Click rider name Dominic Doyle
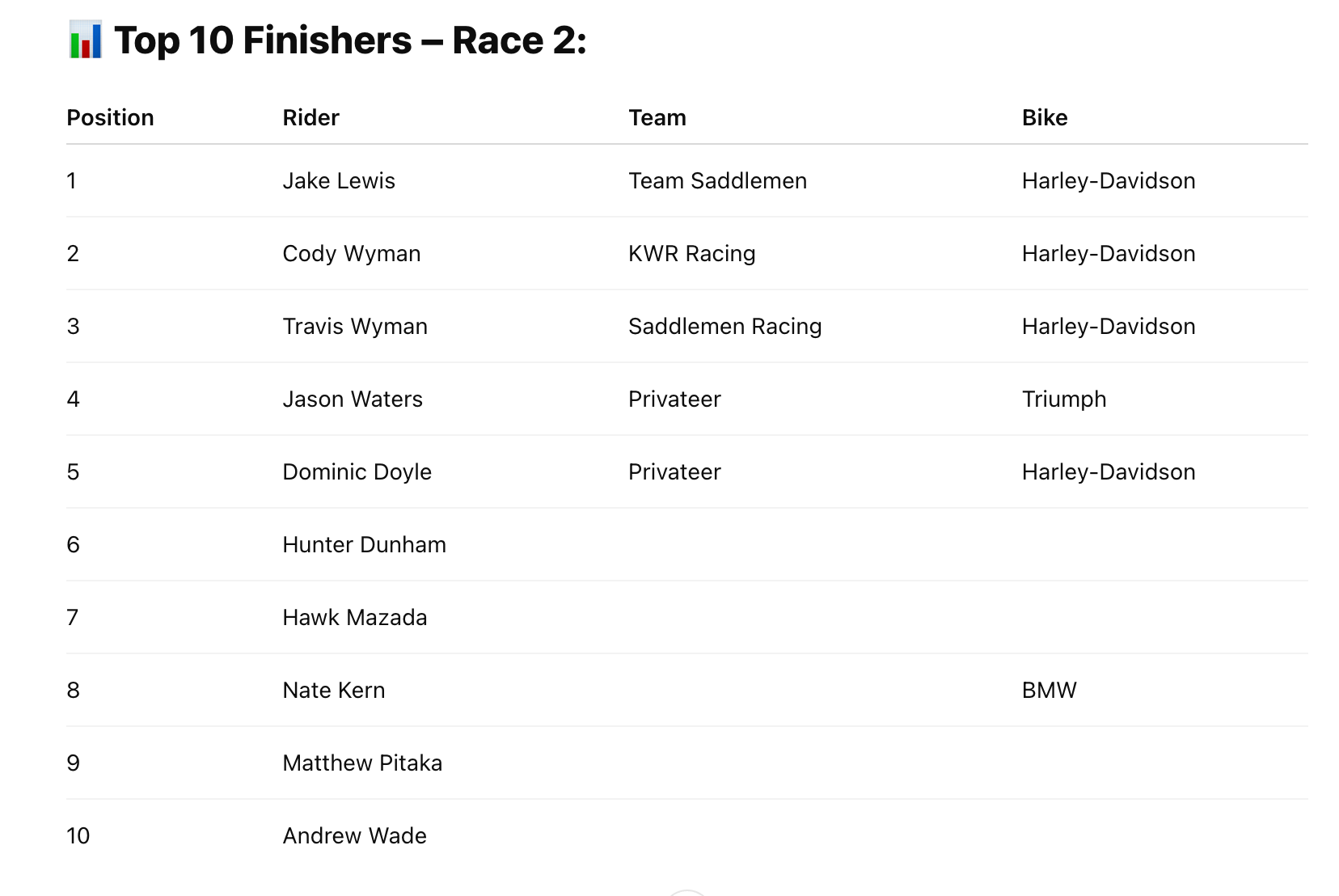 point(357,472)
